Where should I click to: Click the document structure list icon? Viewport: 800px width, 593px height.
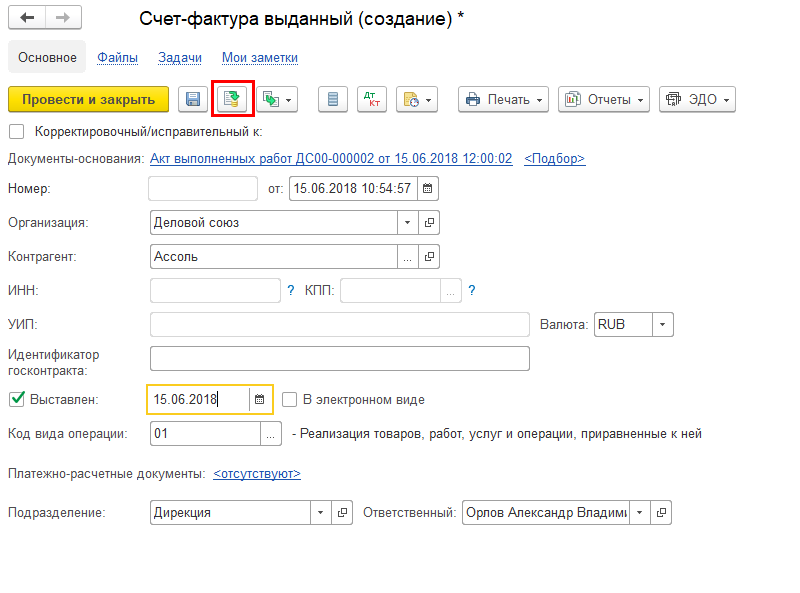point(332,99)
